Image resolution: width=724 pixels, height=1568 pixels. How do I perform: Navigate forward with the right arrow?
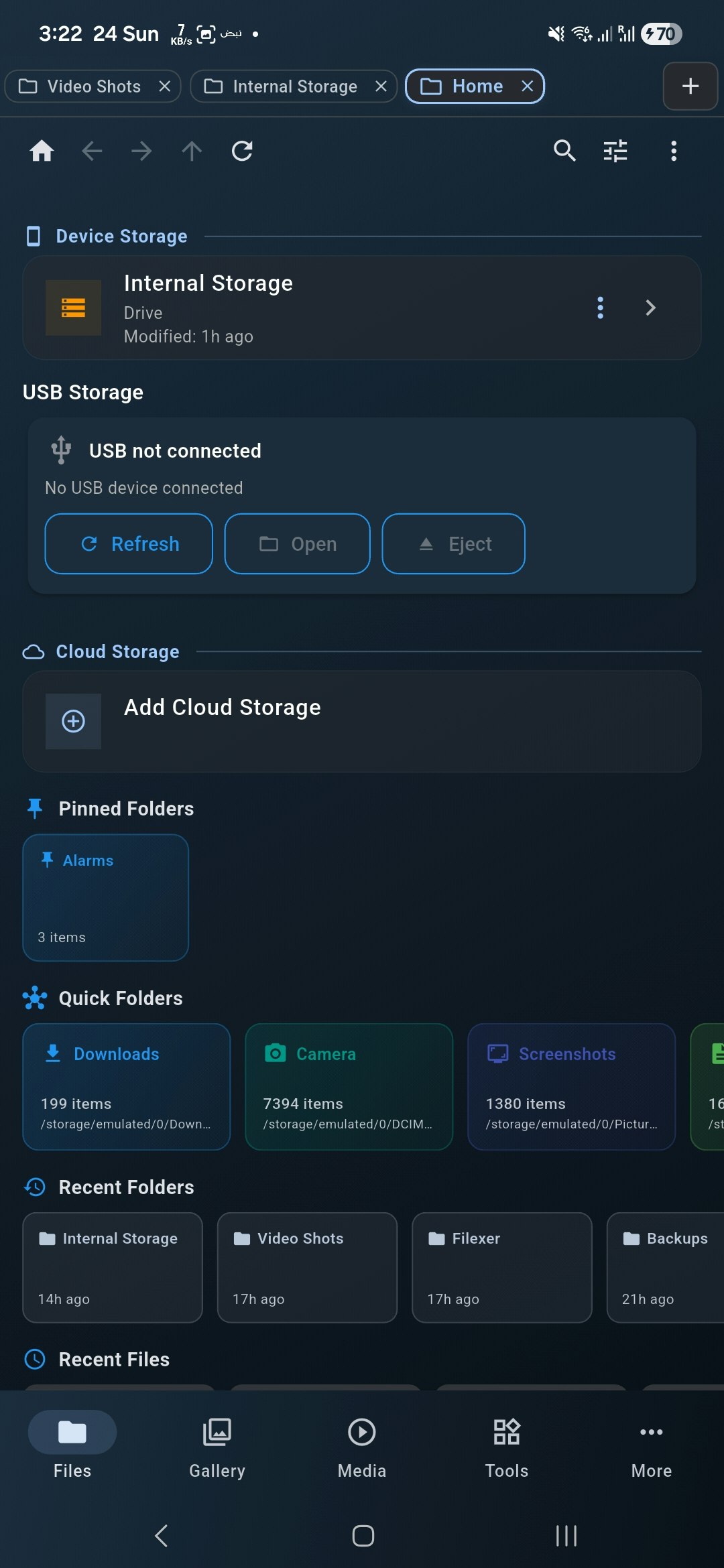pyautogui.click(x=141, y=151)
